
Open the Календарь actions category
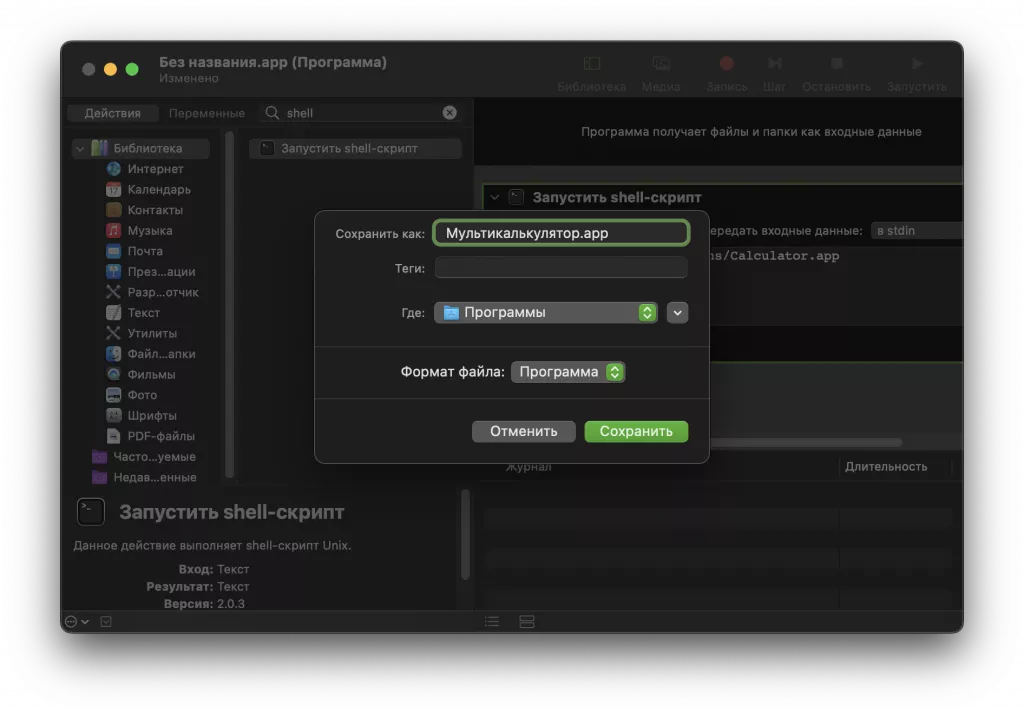point(113,189)
